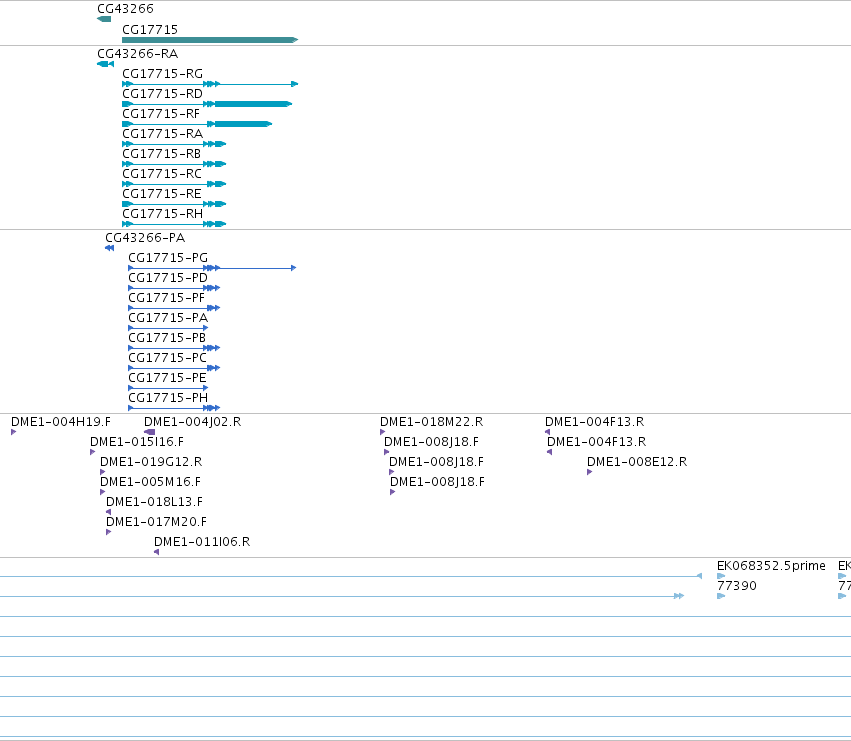The width and height of the screenshot is (851, 741).
Task: Click the EK068352.5prime feature label
Action: (771, 566)
